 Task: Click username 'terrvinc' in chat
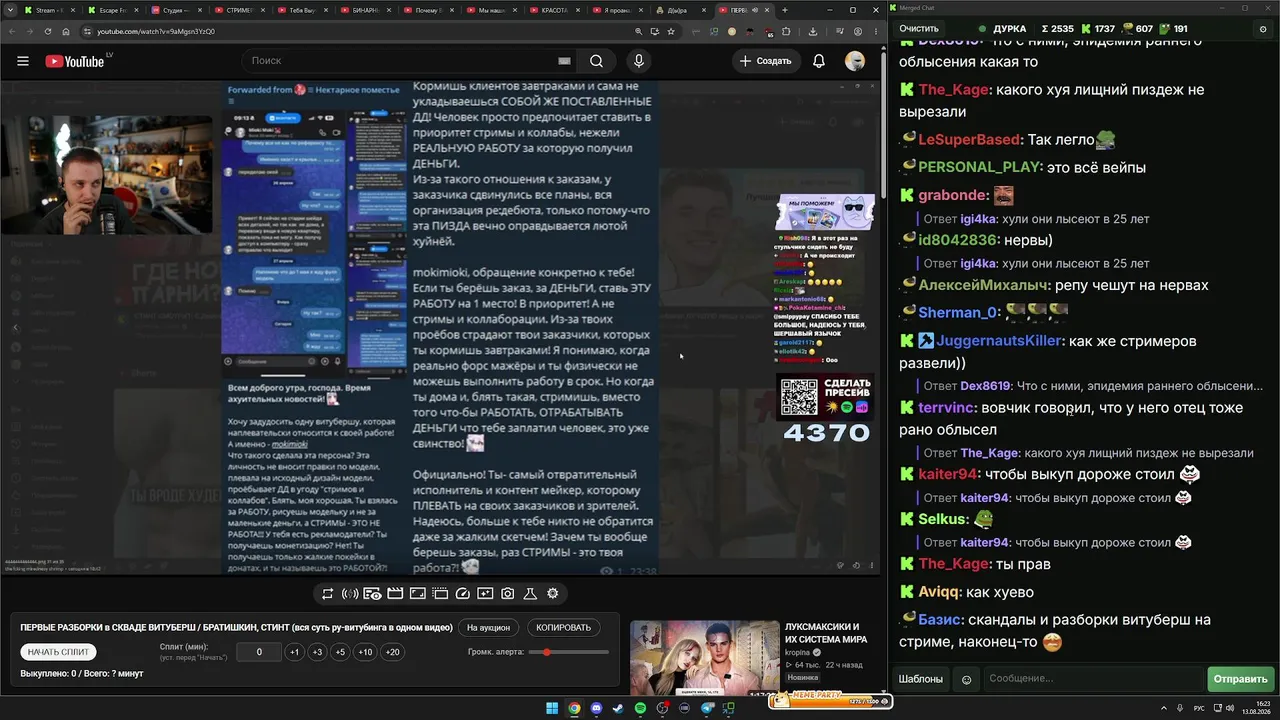(x=946, y=408)
